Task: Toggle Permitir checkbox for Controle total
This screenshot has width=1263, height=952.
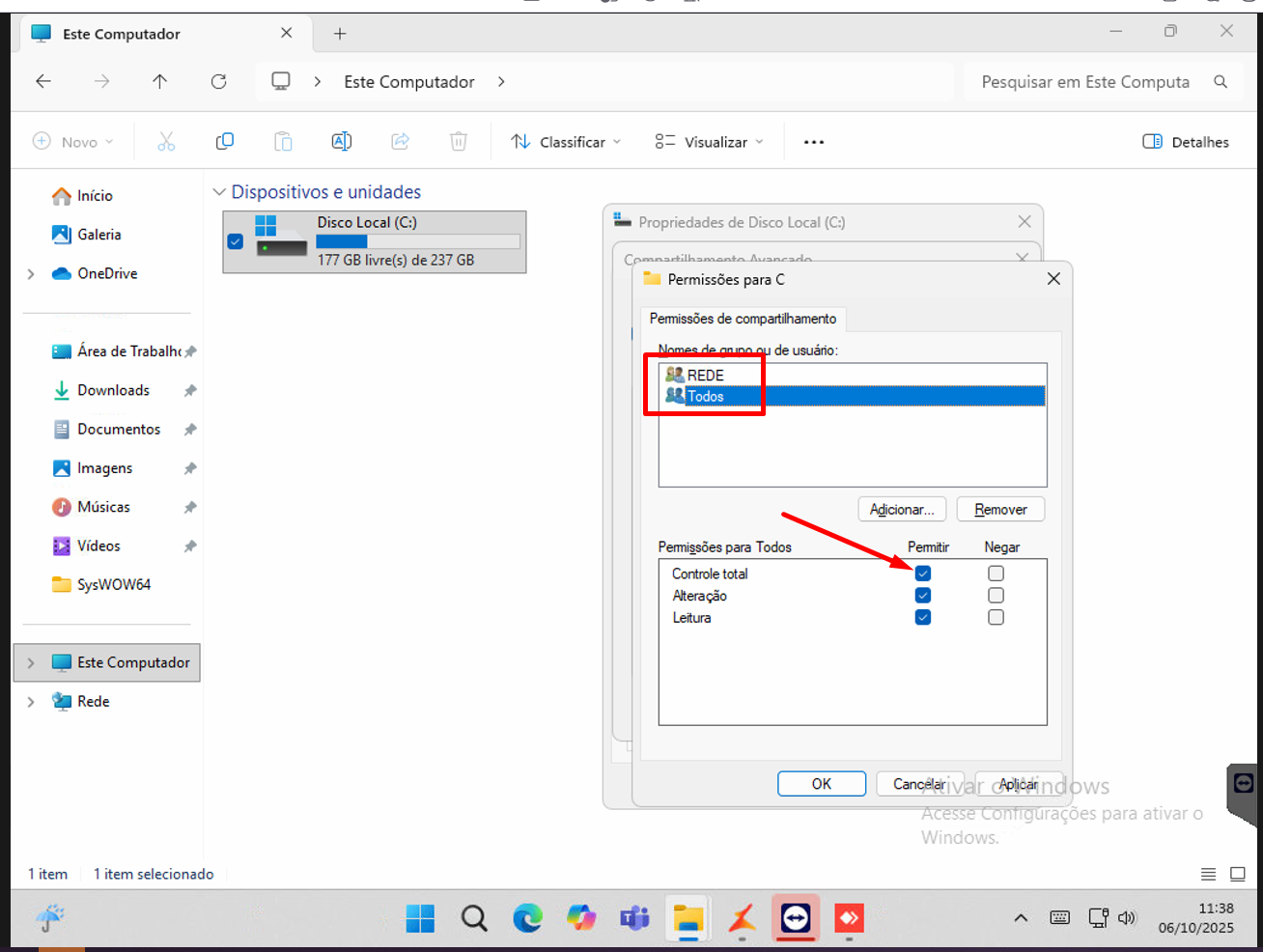Action: click(x=923, y=574)
